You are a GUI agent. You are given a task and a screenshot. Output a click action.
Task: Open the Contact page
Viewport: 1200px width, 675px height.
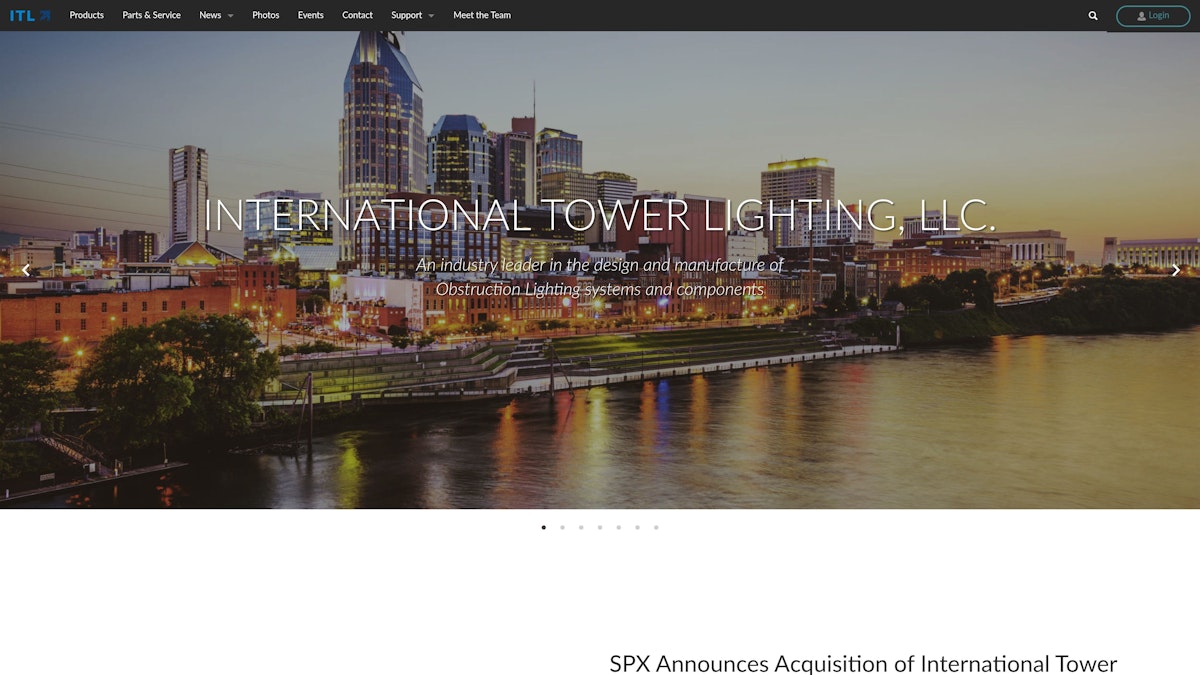pos(357,15)
